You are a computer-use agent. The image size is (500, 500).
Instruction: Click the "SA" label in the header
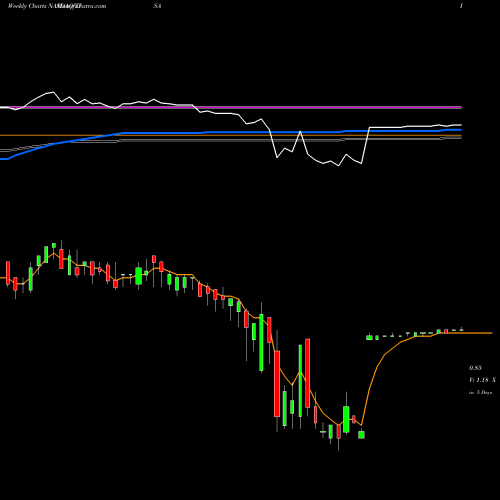click(x=157, y=6)
